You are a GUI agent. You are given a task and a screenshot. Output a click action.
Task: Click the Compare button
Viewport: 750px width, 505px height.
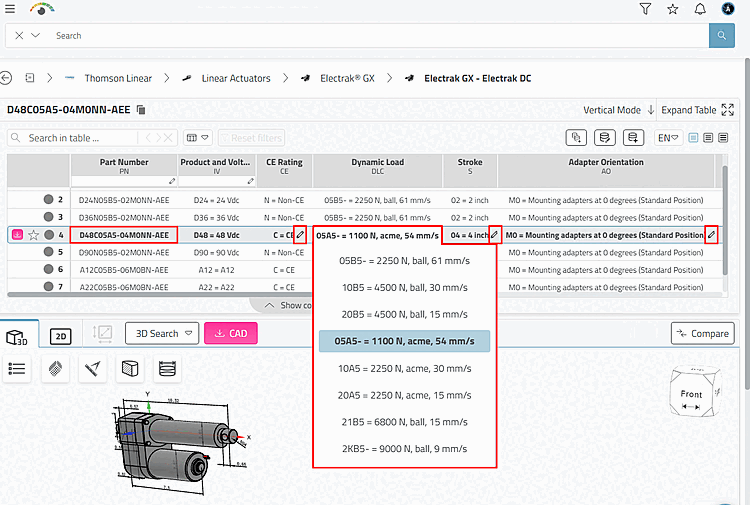coord(703,333)
